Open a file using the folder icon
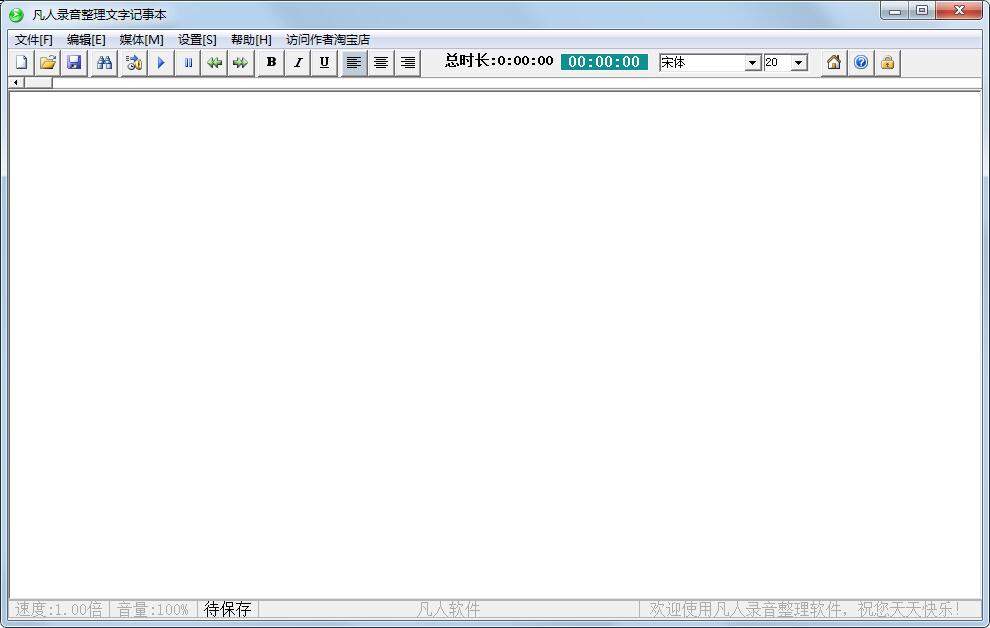The image size is (990, 628). 47,63
